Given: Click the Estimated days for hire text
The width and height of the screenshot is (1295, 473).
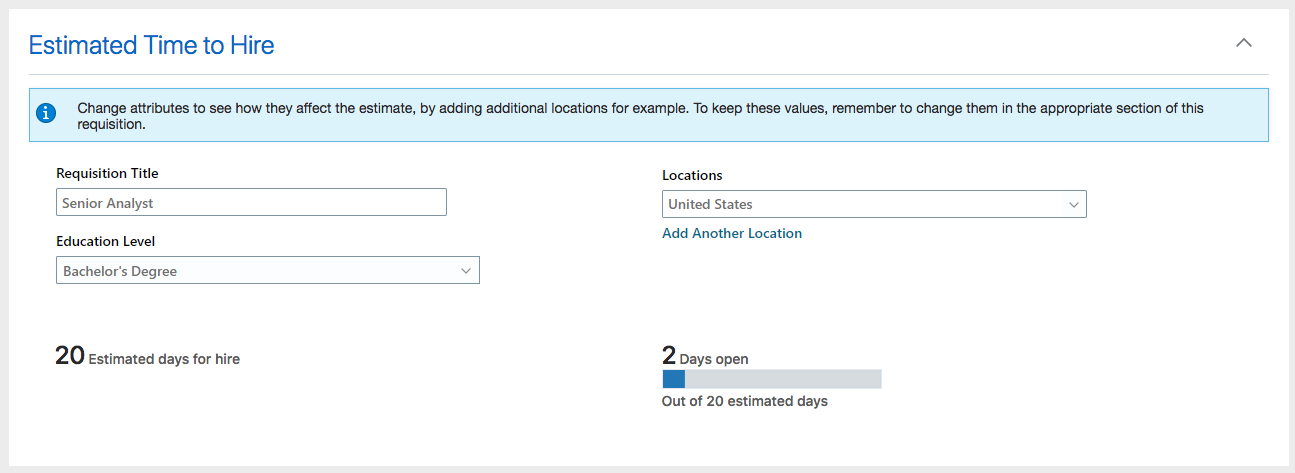Looking at the screenshot, I should [x=164, y=359].
